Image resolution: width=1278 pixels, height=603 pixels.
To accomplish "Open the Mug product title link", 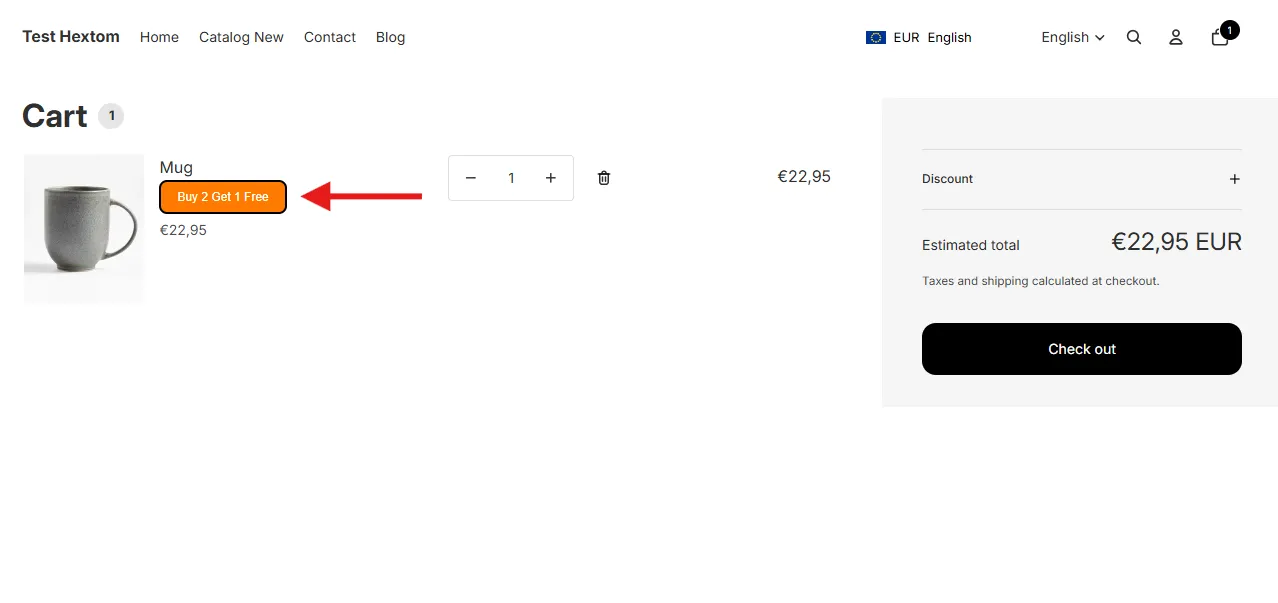I will [x=176, y=167].
